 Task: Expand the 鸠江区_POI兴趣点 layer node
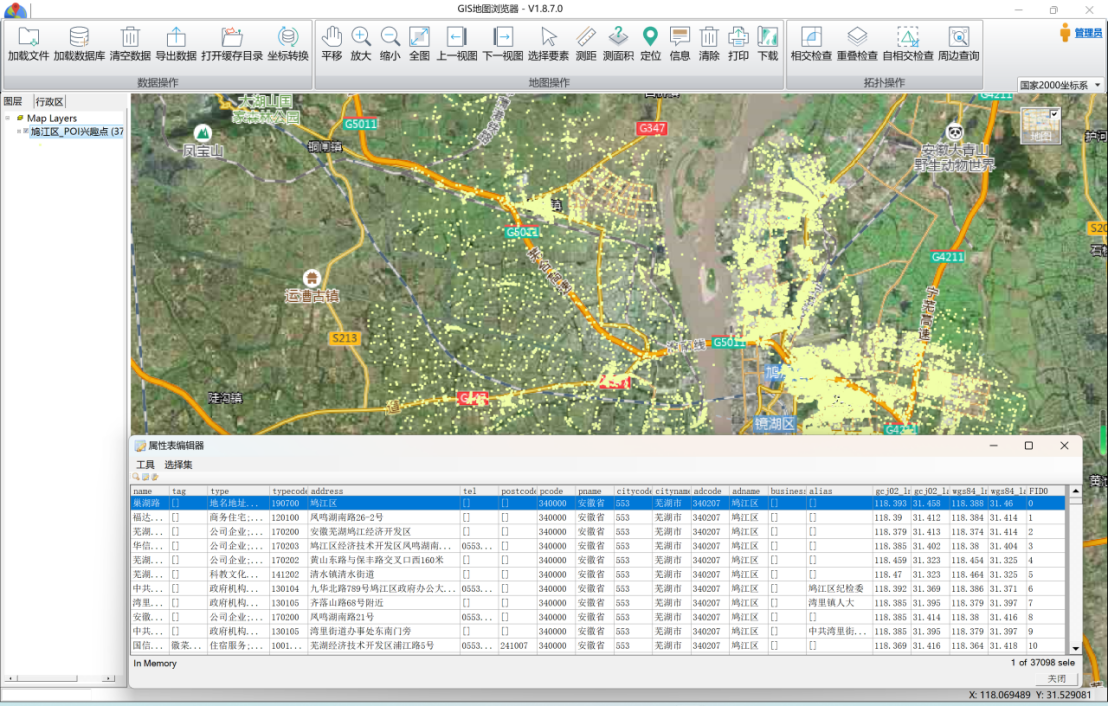[19, 131]
